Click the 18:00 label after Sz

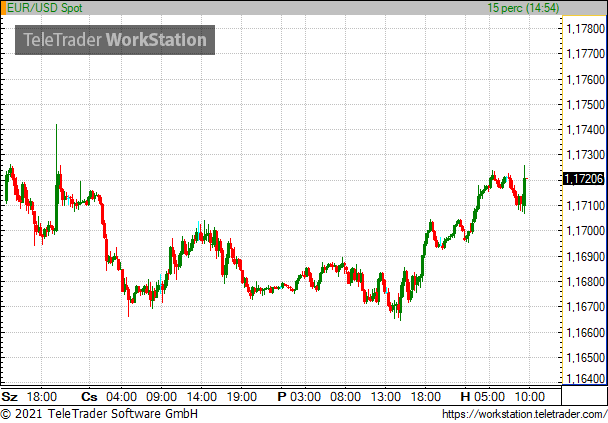pos(42,397)
